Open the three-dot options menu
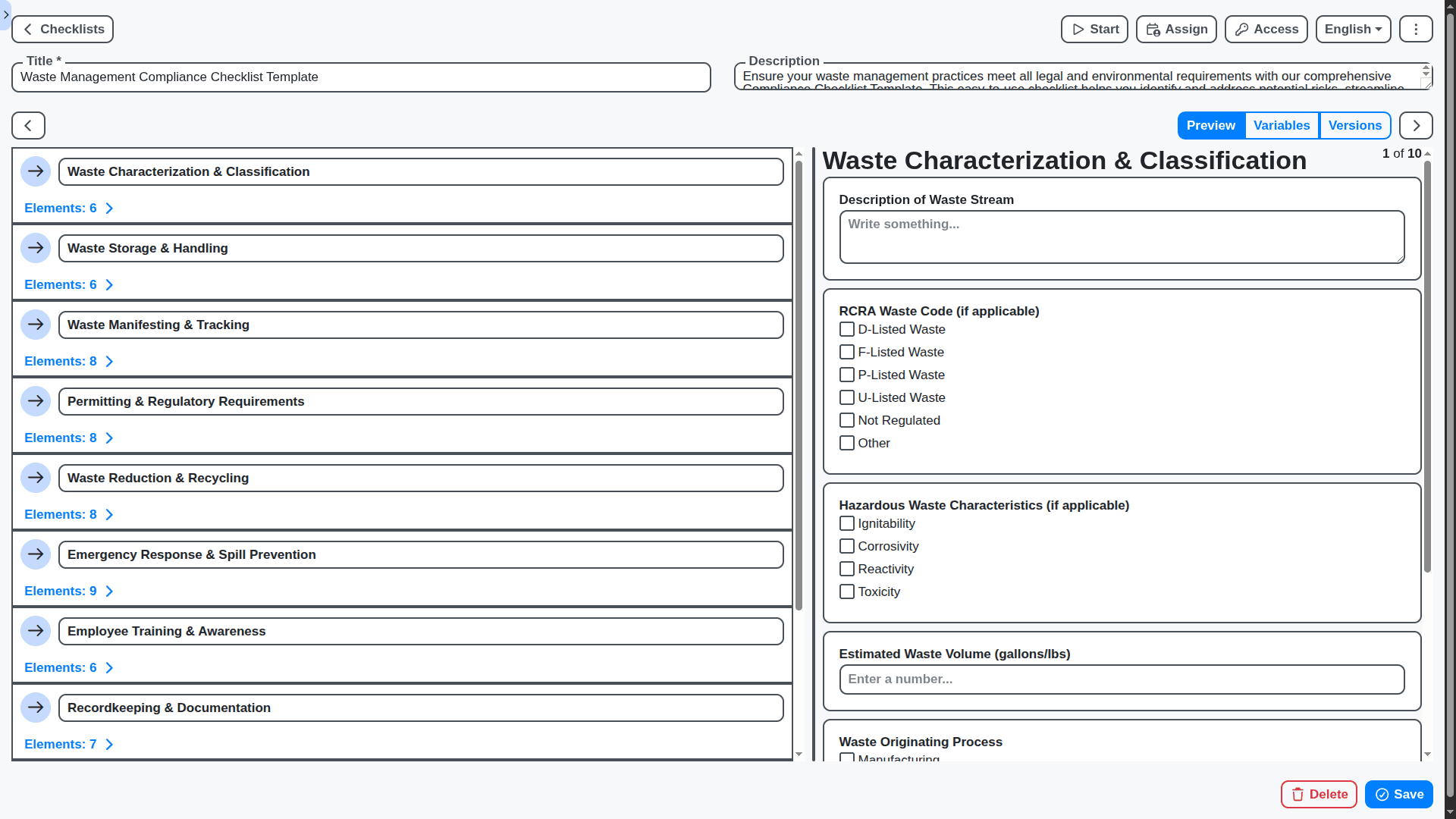The image size is (1456, 819). point(1415,29)
